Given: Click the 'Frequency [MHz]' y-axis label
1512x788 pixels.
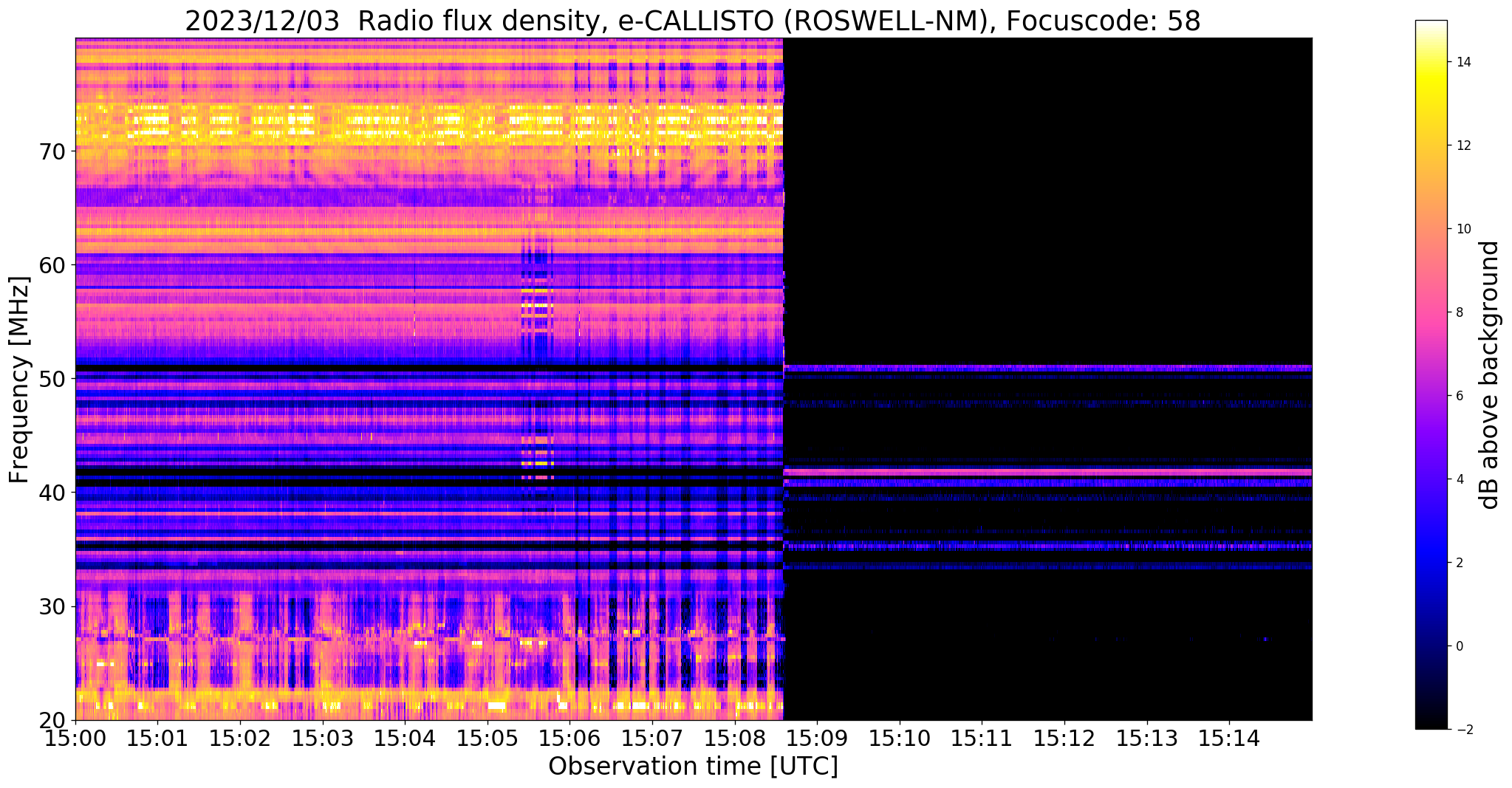Looking at the screenshot, I should [19, 380].
